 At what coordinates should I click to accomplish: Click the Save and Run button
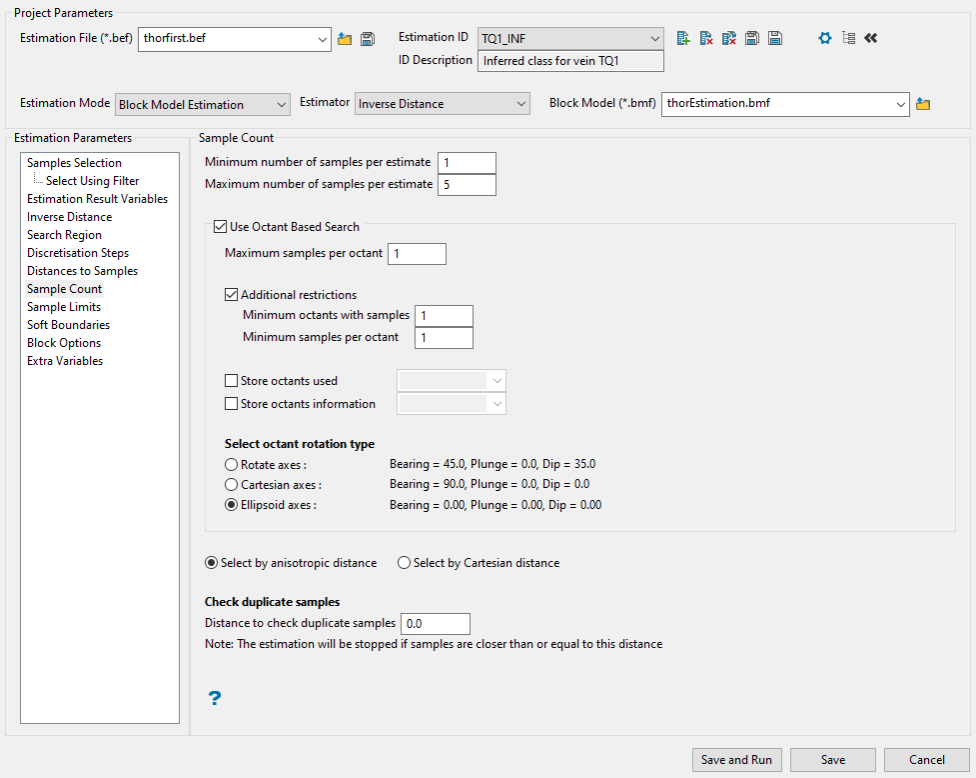[737, 760]
